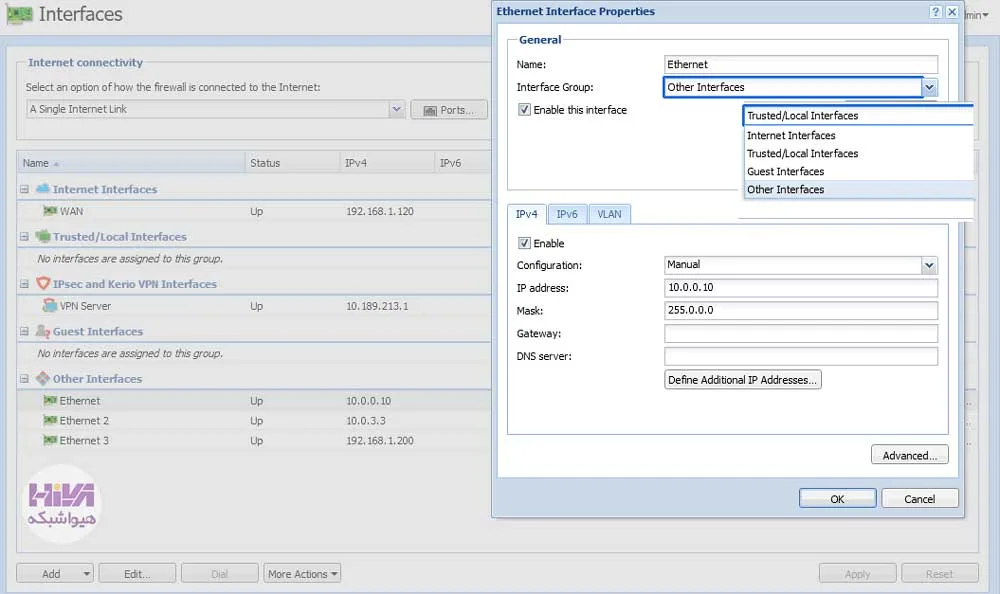
Task: Switch to the VLAN tab
Action: [x=609, y=214]
